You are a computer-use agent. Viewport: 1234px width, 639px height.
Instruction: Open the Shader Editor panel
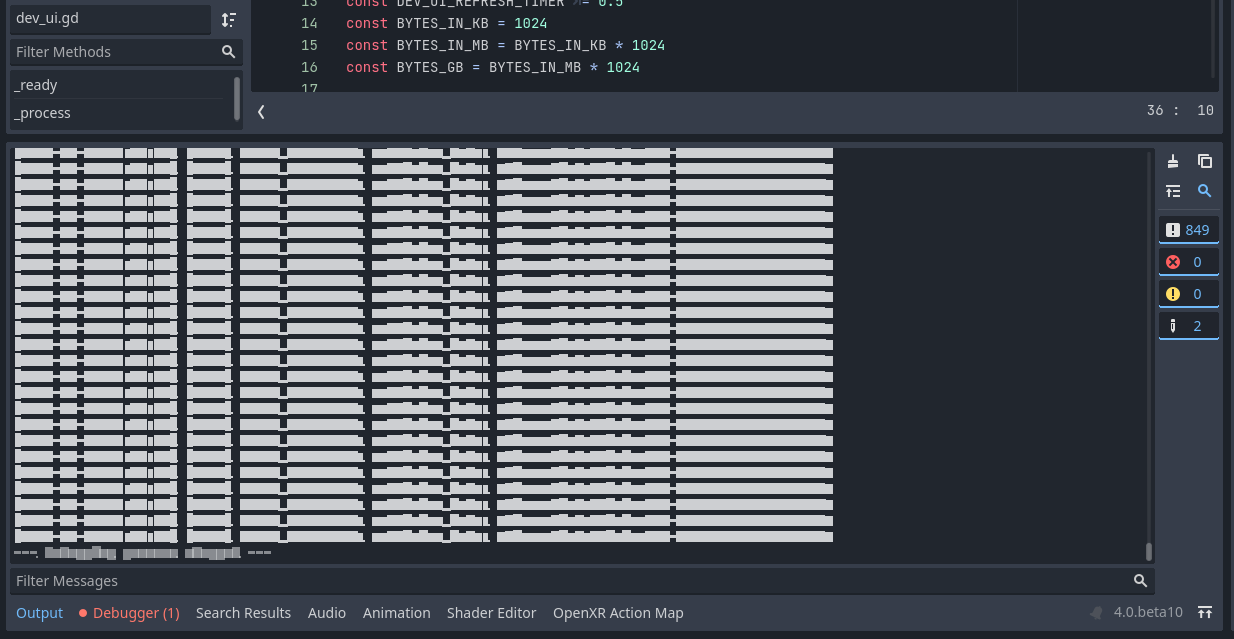click(491, 612)
